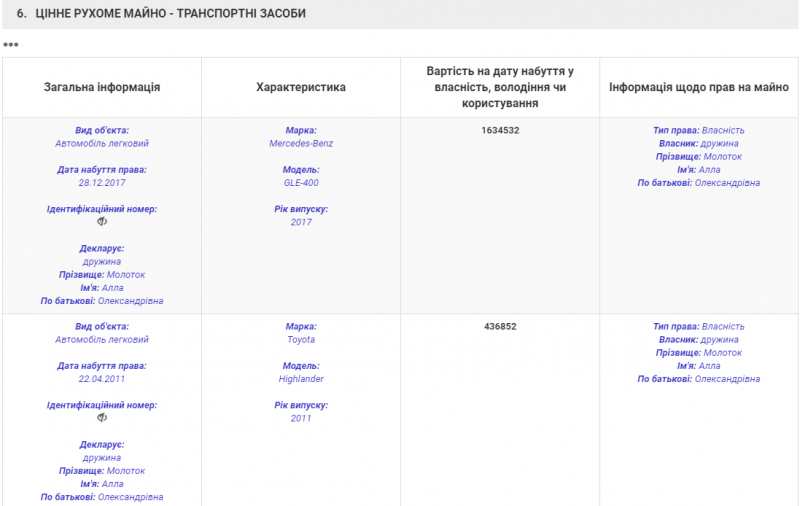Click acquisition date 22.04.2011
The image size is (800, 506).
coord(102,379)
